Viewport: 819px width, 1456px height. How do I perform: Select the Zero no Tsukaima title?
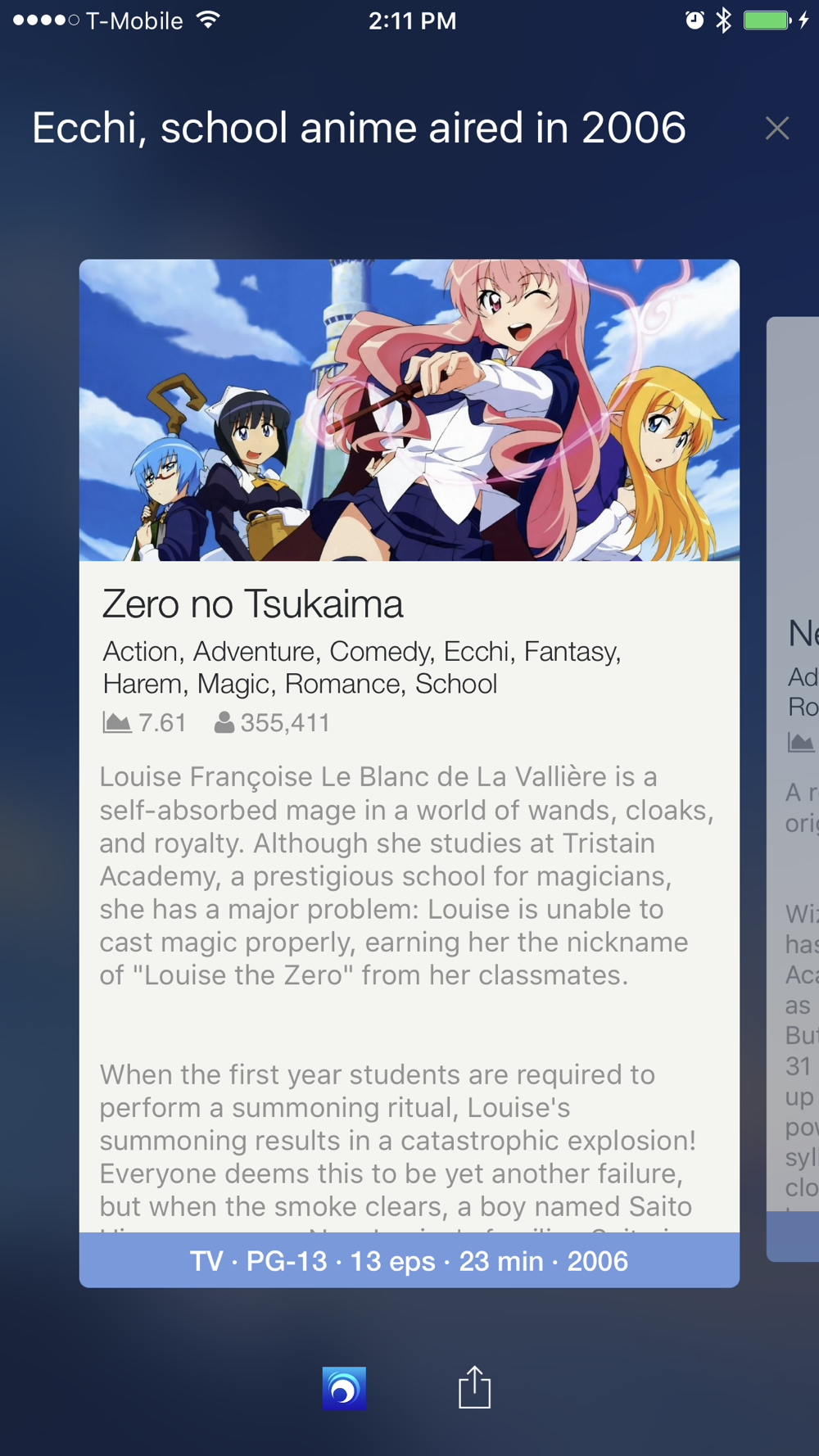pos(252,604)
